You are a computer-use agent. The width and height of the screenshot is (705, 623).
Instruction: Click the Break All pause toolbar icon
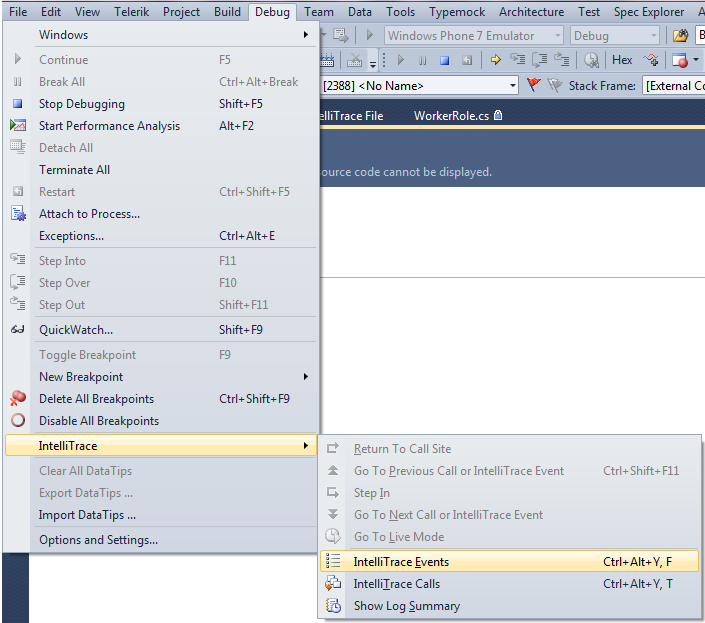tap(423, 60)
